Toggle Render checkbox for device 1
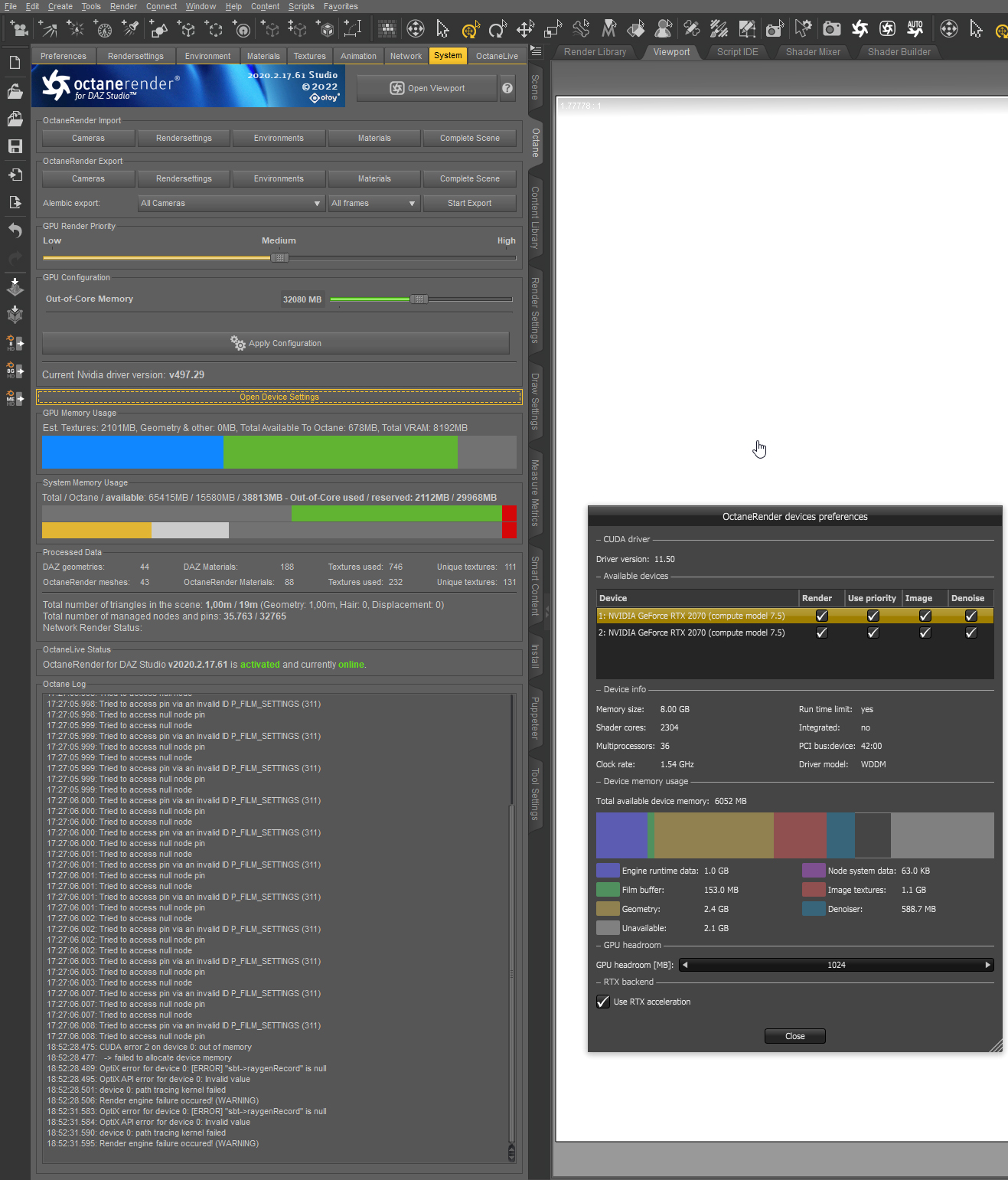 [x=821, y=616]
